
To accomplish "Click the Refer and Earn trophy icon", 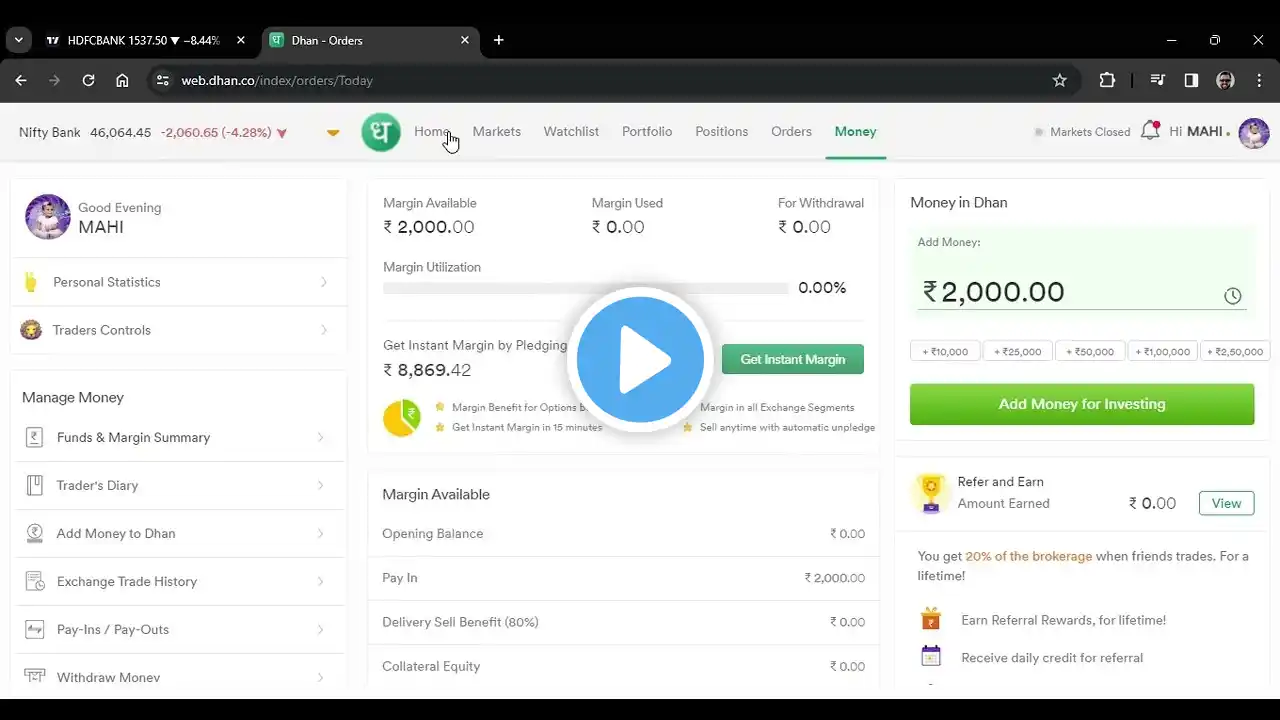I will pos(931,492).
